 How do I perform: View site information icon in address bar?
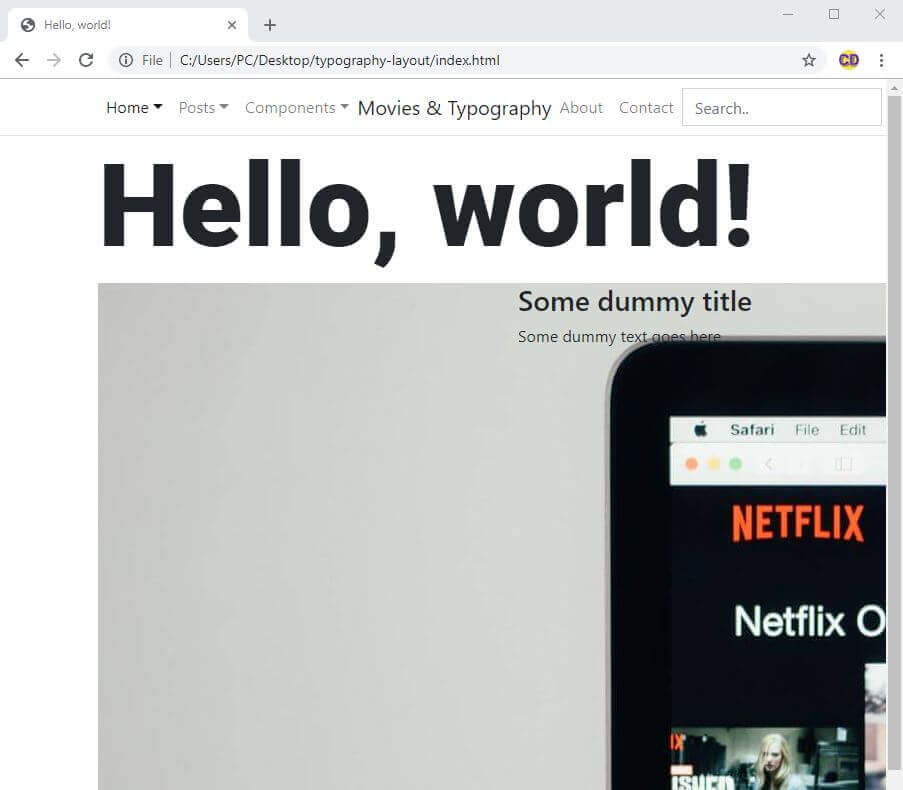[x=126, y=60]
